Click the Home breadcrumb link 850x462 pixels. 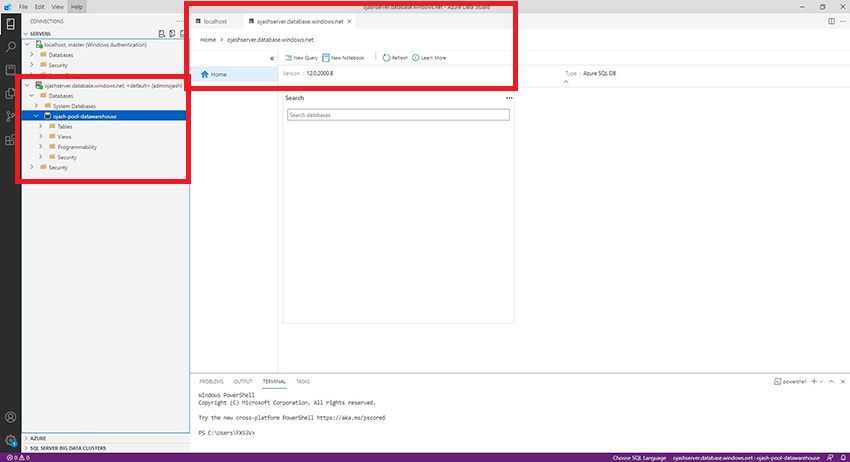point(208,40)
